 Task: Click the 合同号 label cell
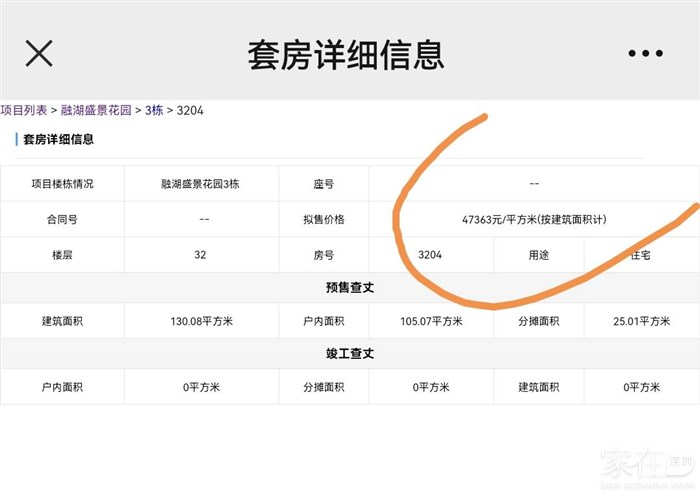(62, 219)
